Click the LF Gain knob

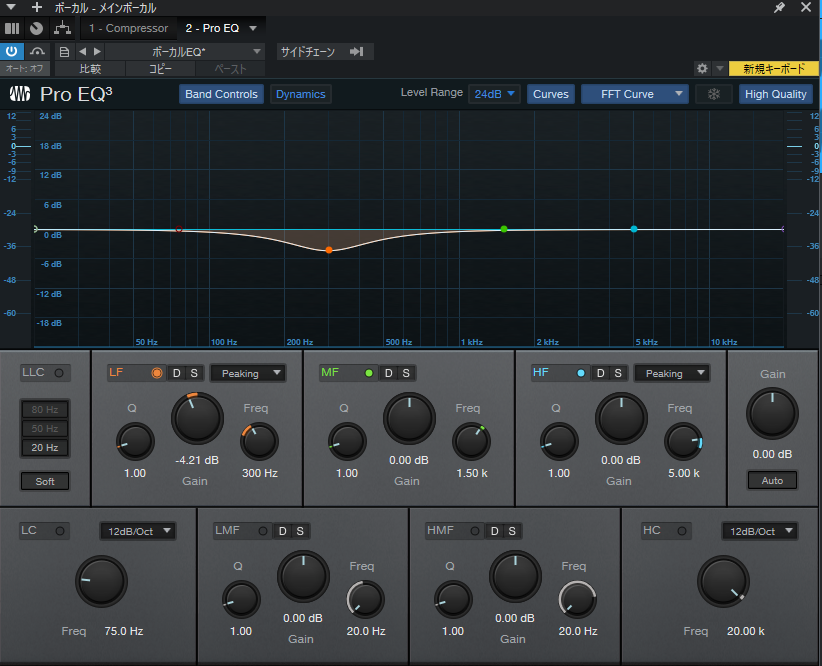coord(198,418)
